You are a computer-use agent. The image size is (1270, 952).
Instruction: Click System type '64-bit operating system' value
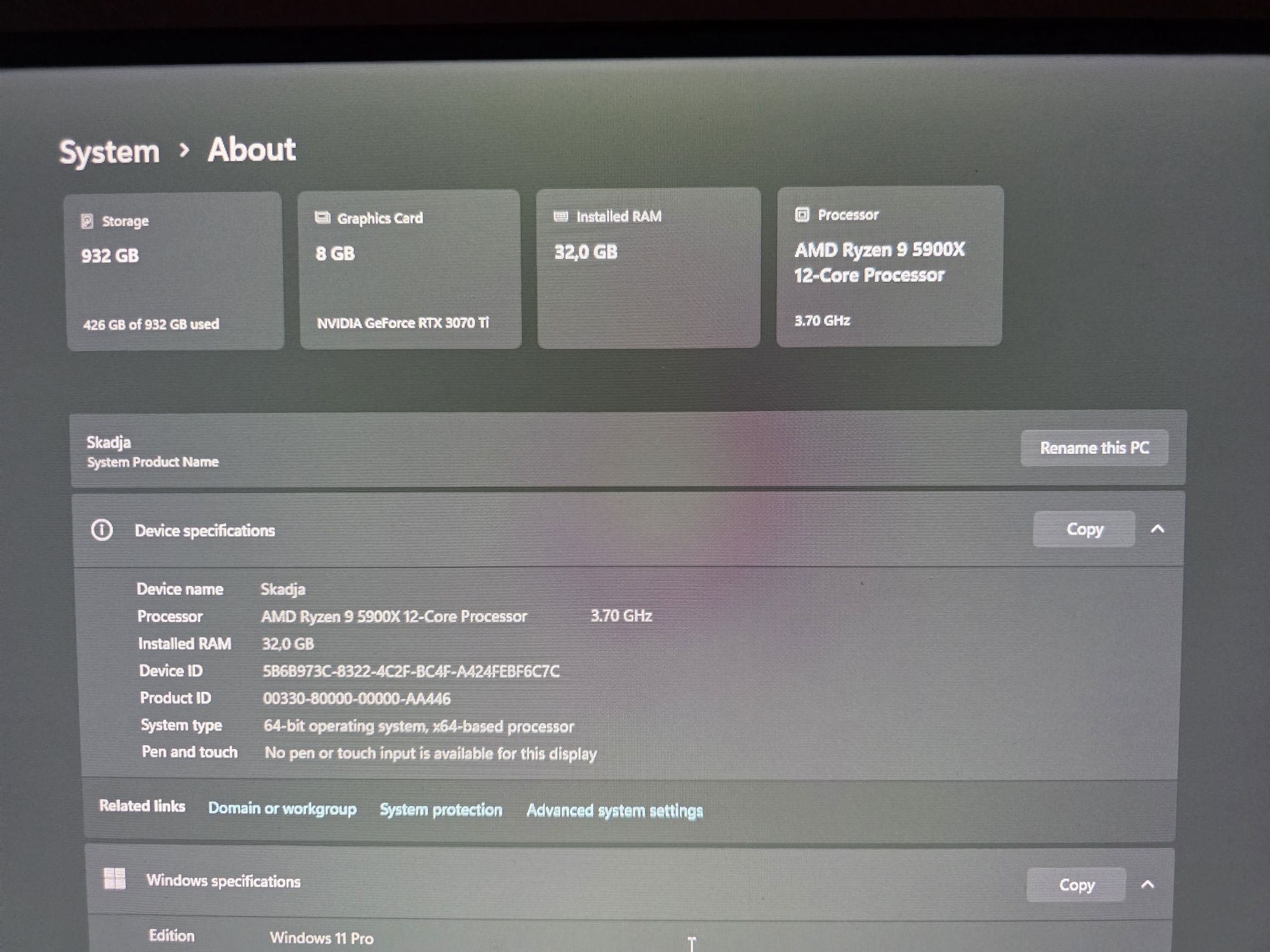418,726
